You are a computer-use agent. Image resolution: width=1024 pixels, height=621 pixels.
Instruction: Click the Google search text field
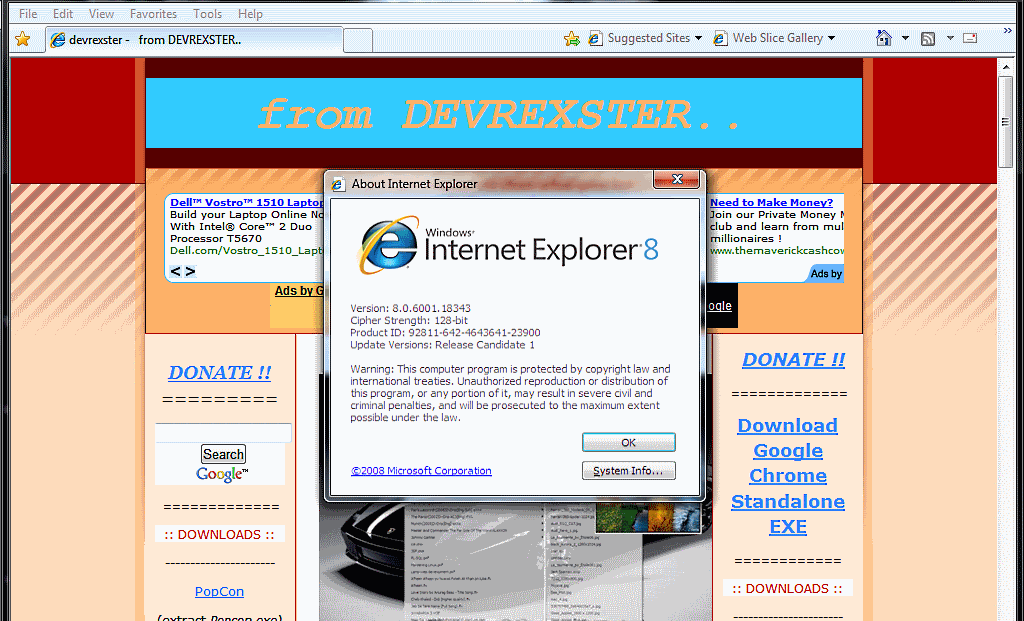point(223,433)
